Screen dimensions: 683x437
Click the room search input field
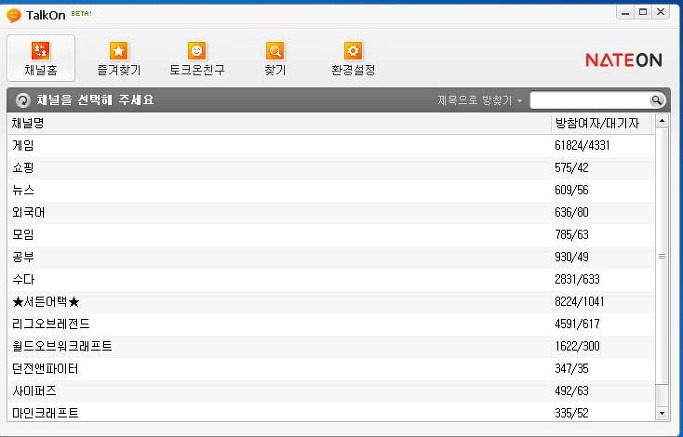[x=589, y=100]
